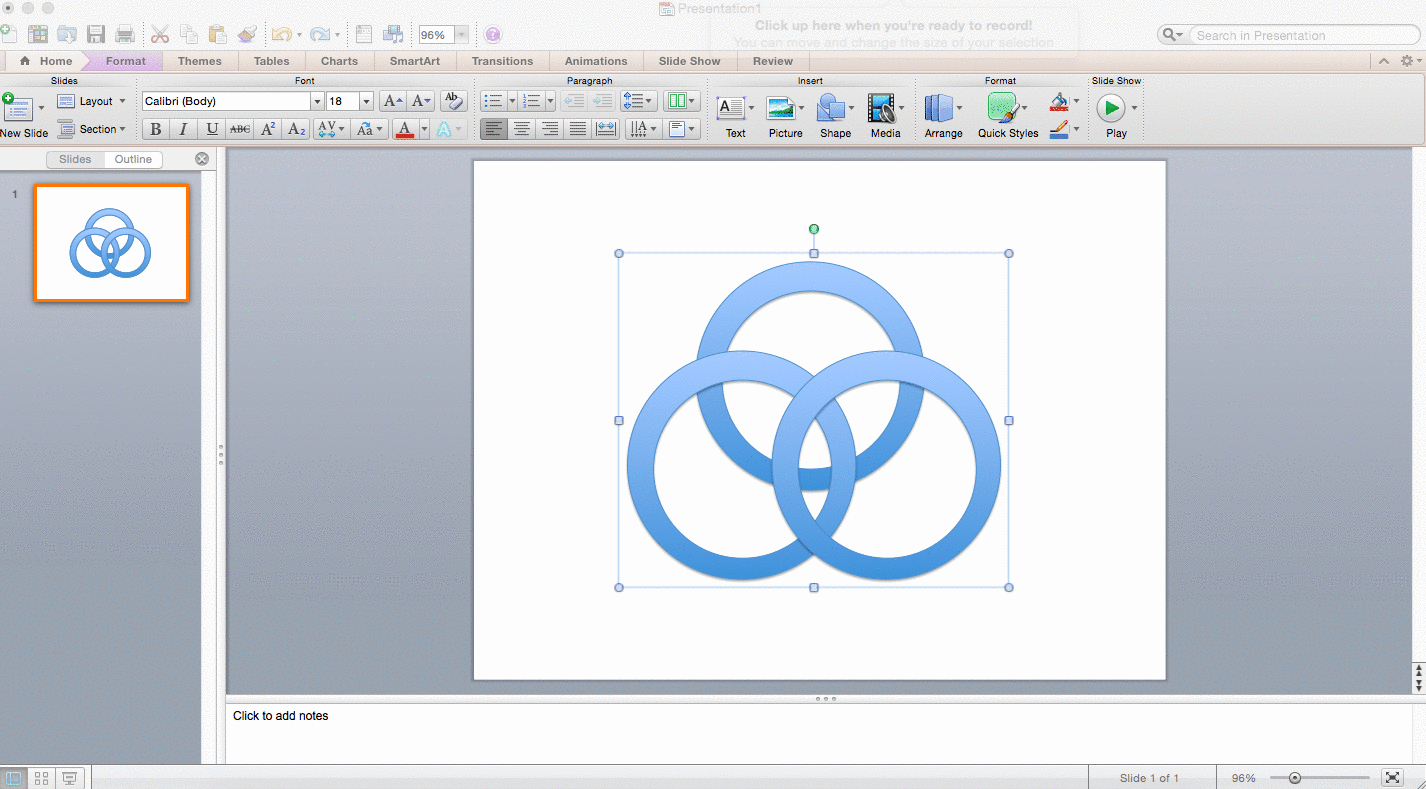Click the Save floppy disk icon
The width and height of the screenshot is (1426, 789).
coord(96,34)
